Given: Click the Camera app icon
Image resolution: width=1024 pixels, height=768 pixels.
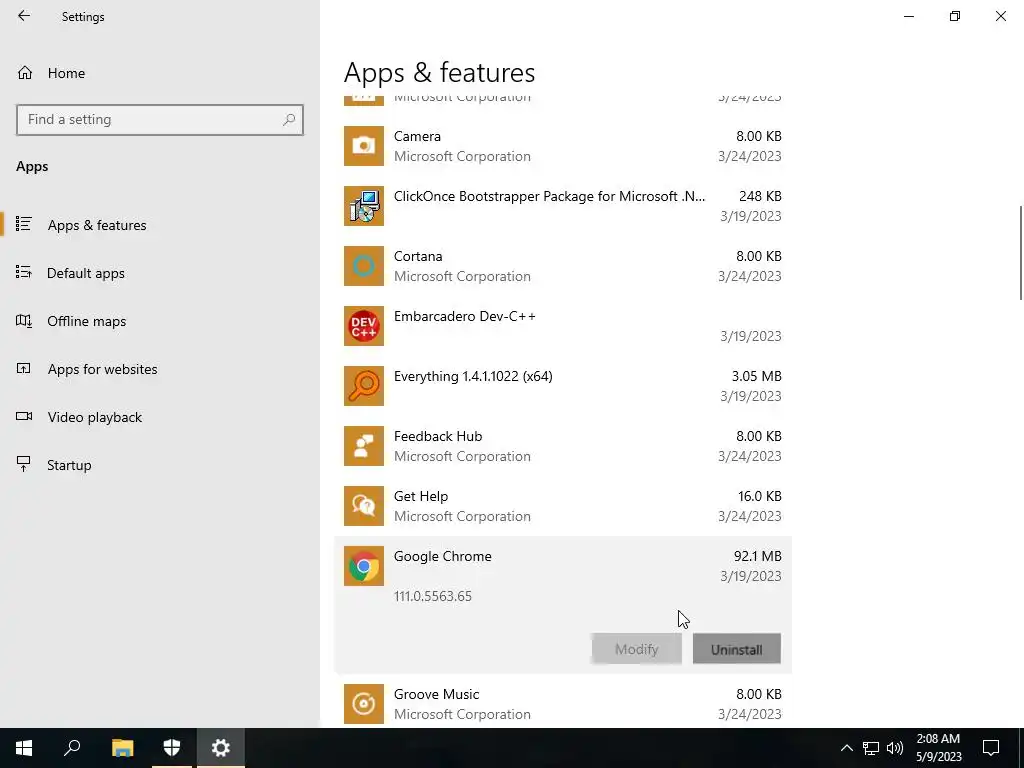Looking at the screenshot, I should tap(364, 146).
